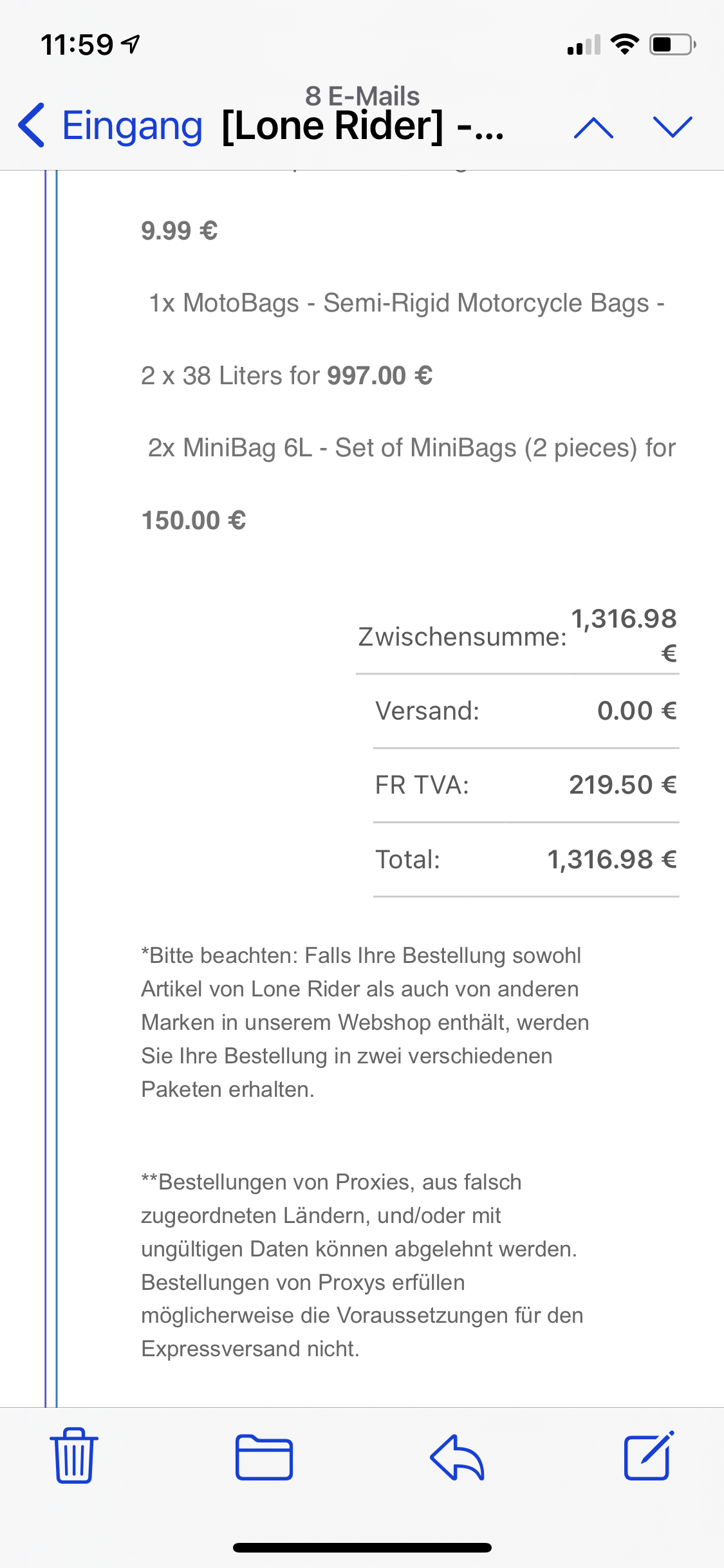724x1568 pixels.
Task: Return to the Eingang mailbox
Action: (x=132, y=126)
